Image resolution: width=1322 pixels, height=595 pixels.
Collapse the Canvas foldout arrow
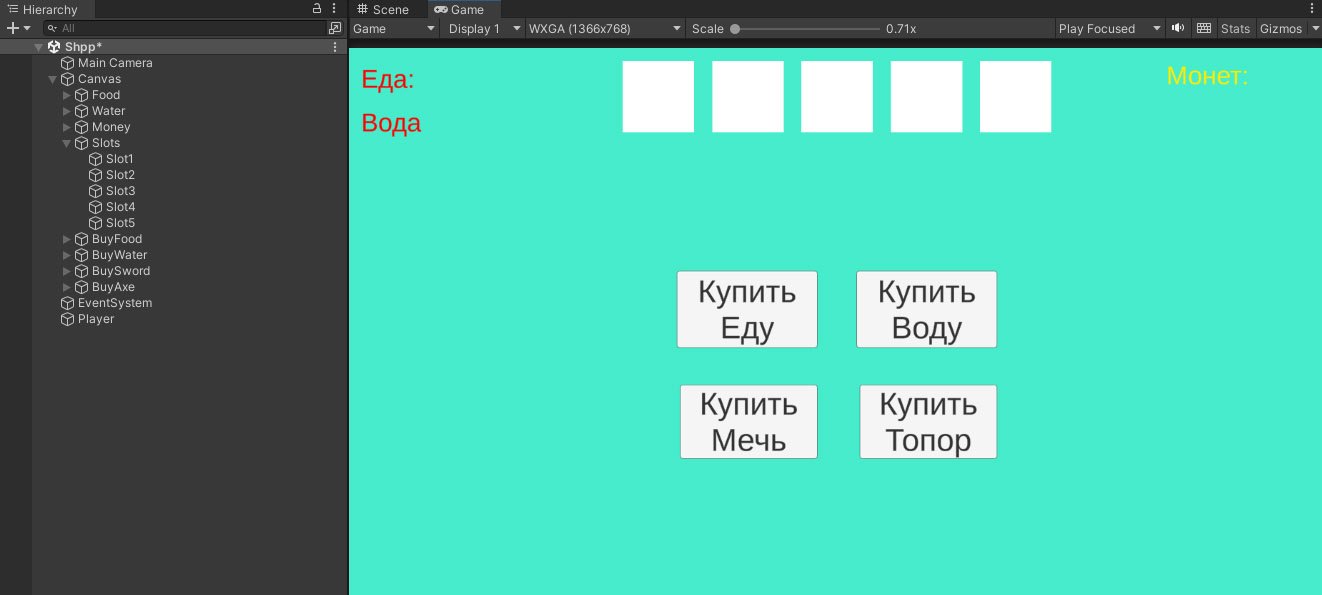53,79
